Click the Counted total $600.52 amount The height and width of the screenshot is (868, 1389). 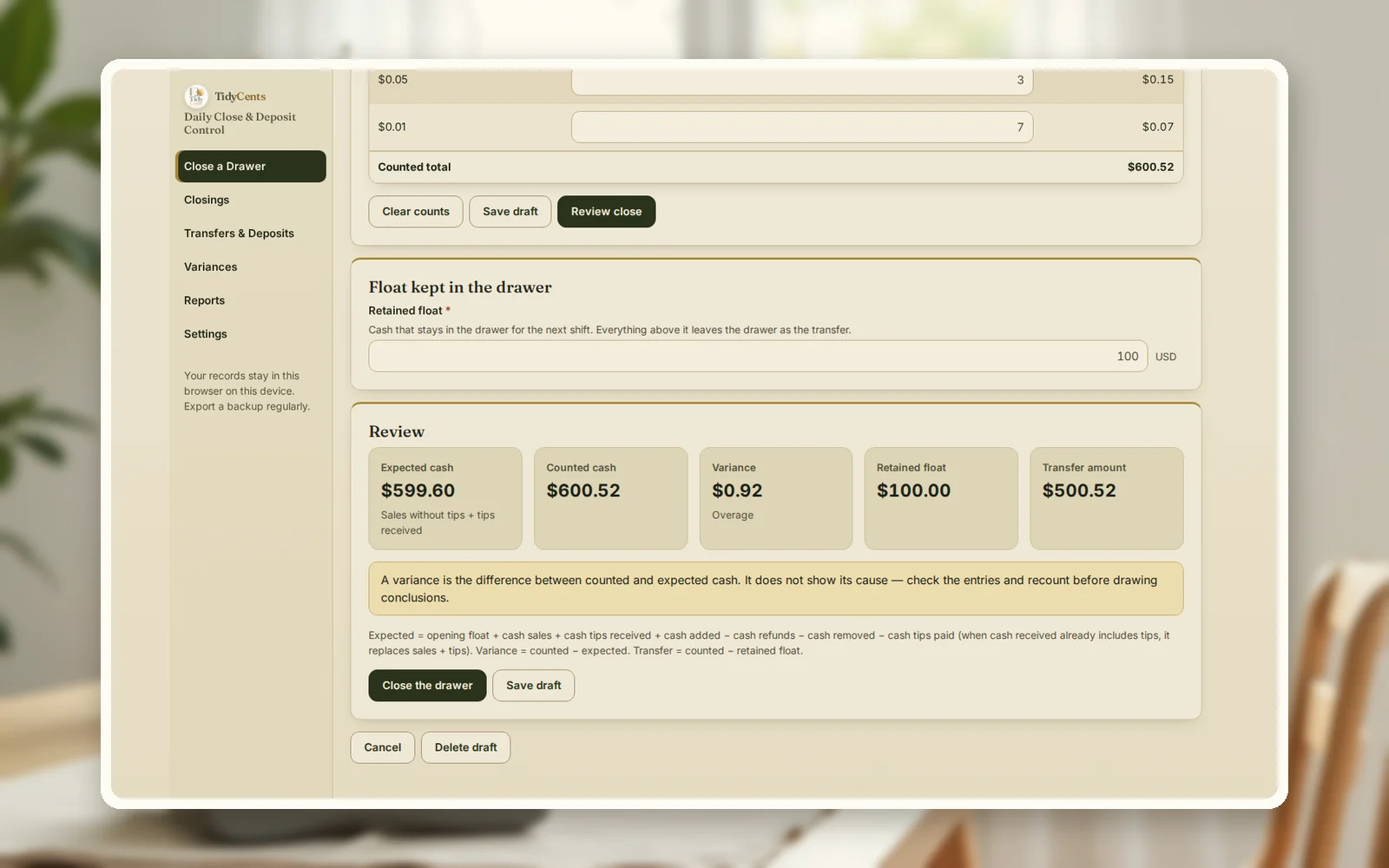(x=1150, y=167)
